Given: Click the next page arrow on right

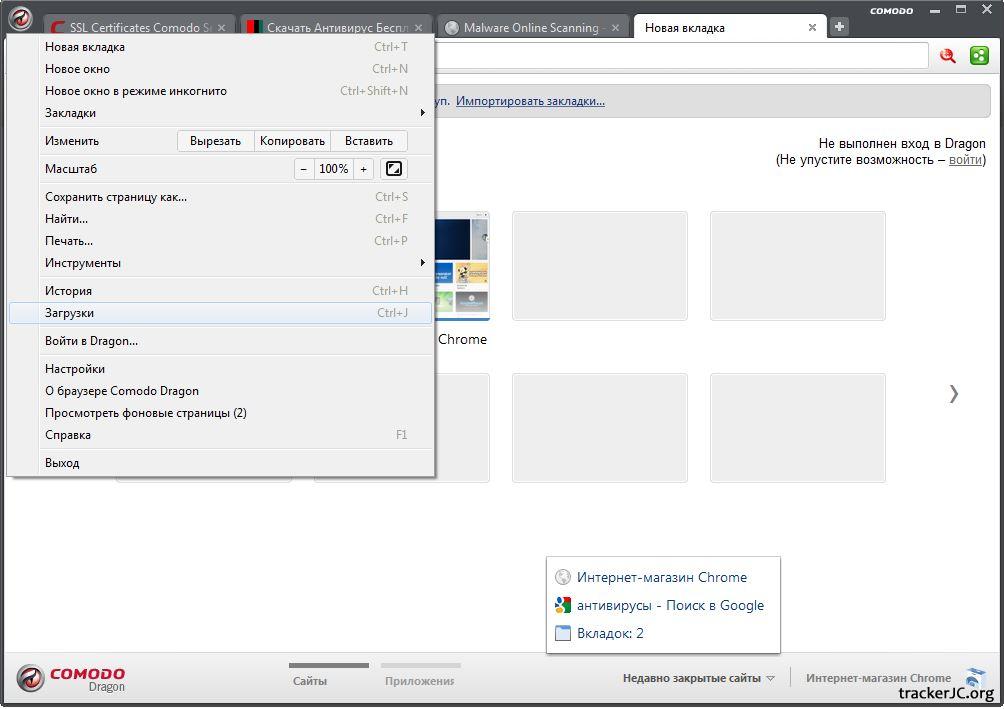Looking at the screenshot, I should pyautogui.click(x=953, y=393).
